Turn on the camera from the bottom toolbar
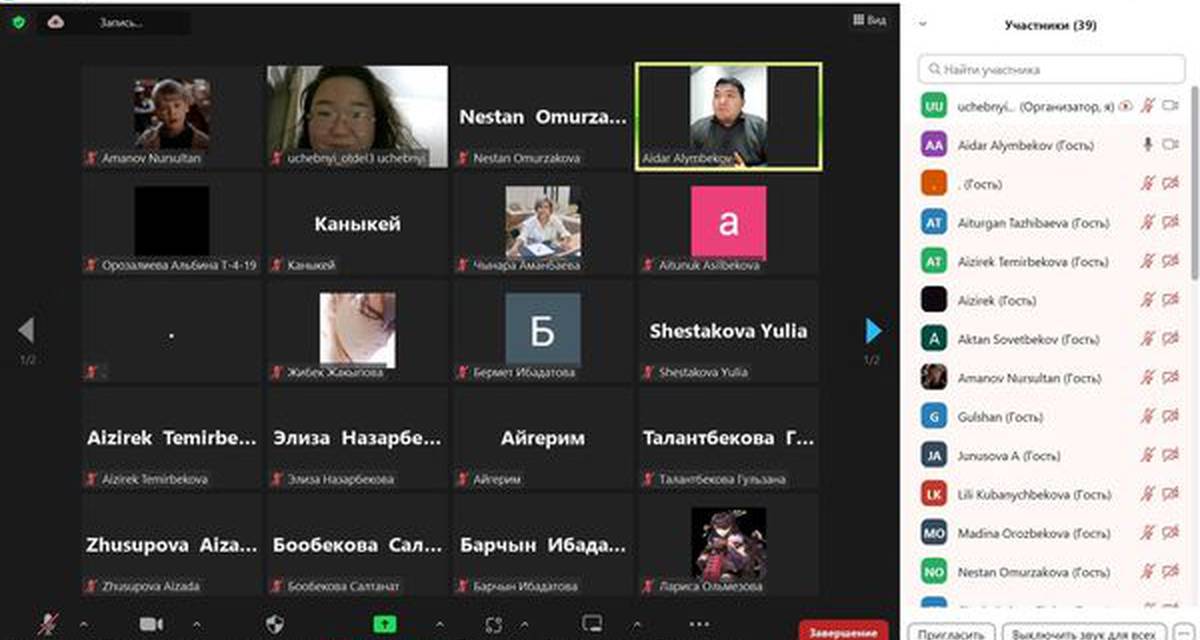The width and height of the screenshot is (1200, 640). point(151,625)
